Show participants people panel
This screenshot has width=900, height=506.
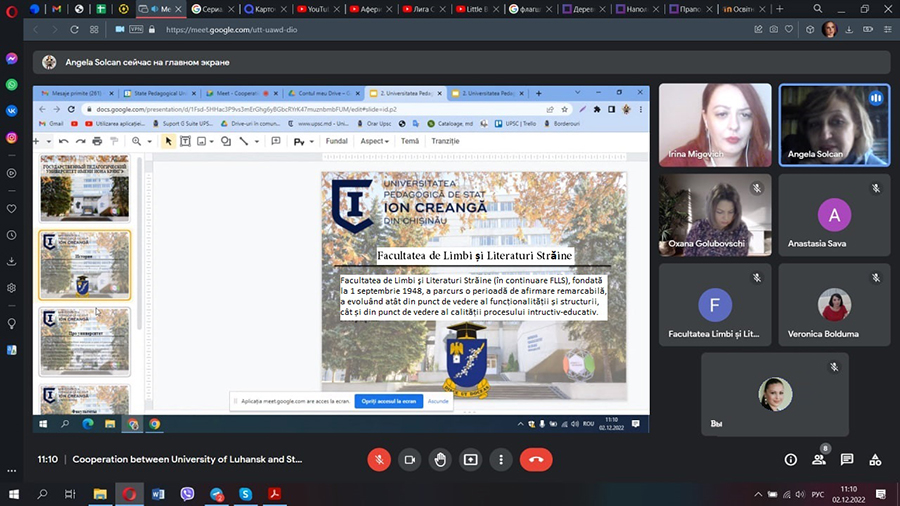(x=819, y=460)
